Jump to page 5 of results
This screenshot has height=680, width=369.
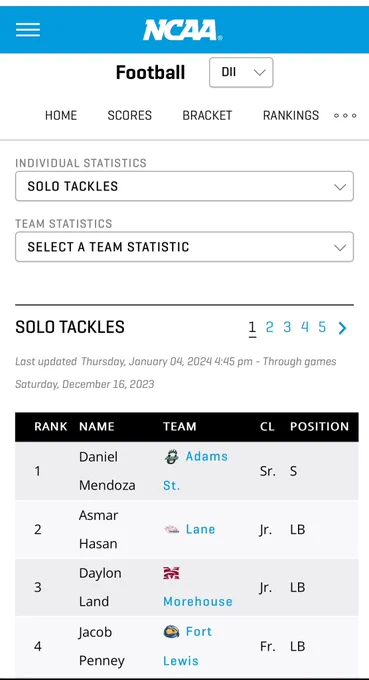point(322,327)
